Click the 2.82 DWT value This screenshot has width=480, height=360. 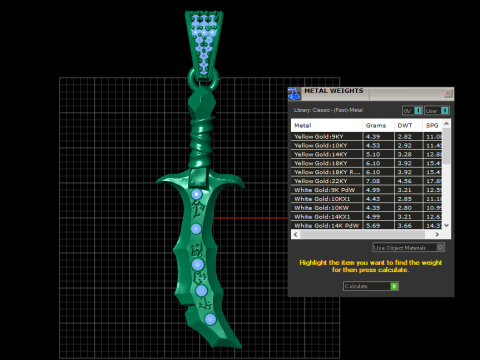coord(404,136)
